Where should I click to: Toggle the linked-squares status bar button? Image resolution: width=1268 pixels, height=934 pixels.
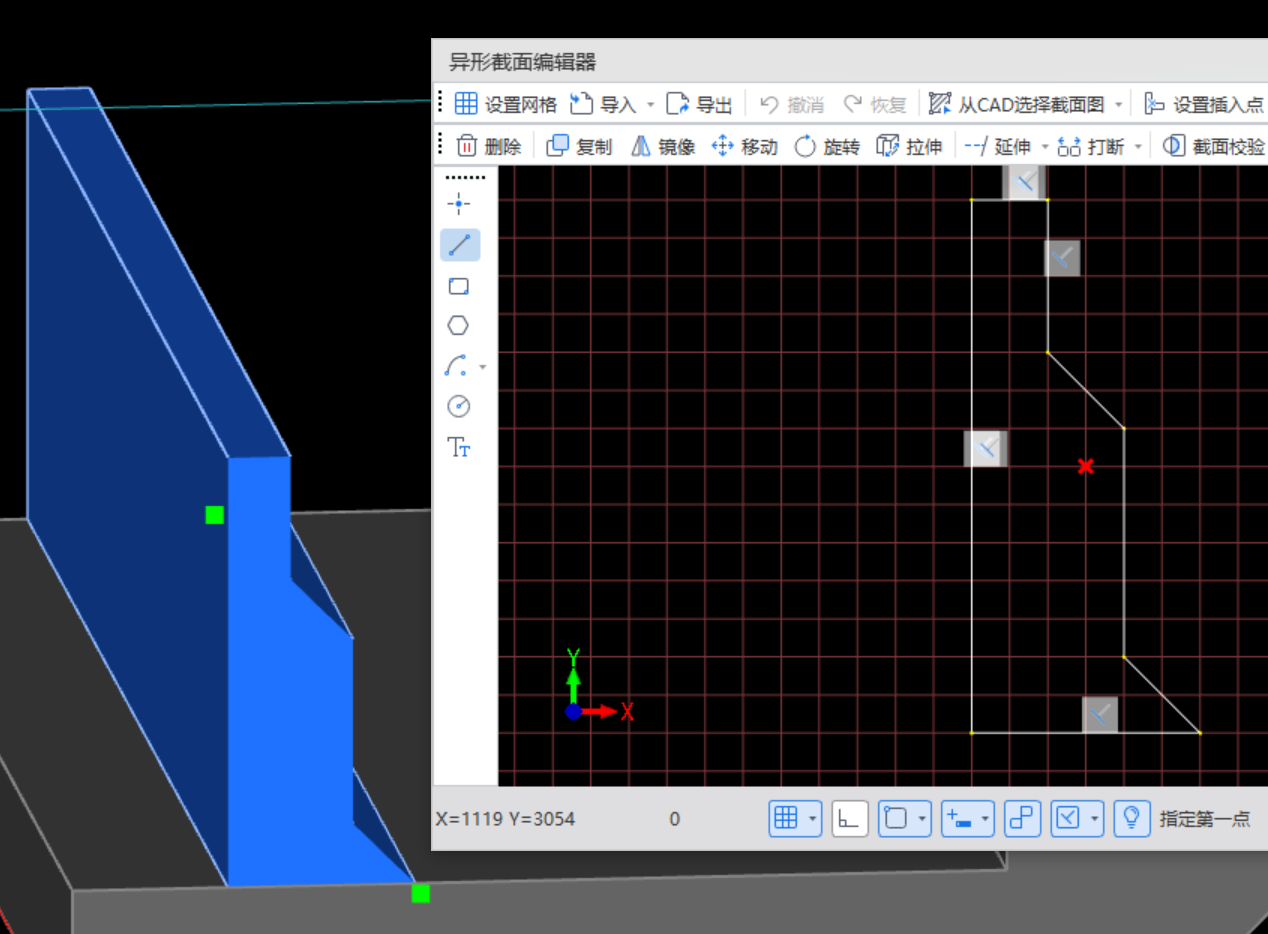coord(1021,819)
